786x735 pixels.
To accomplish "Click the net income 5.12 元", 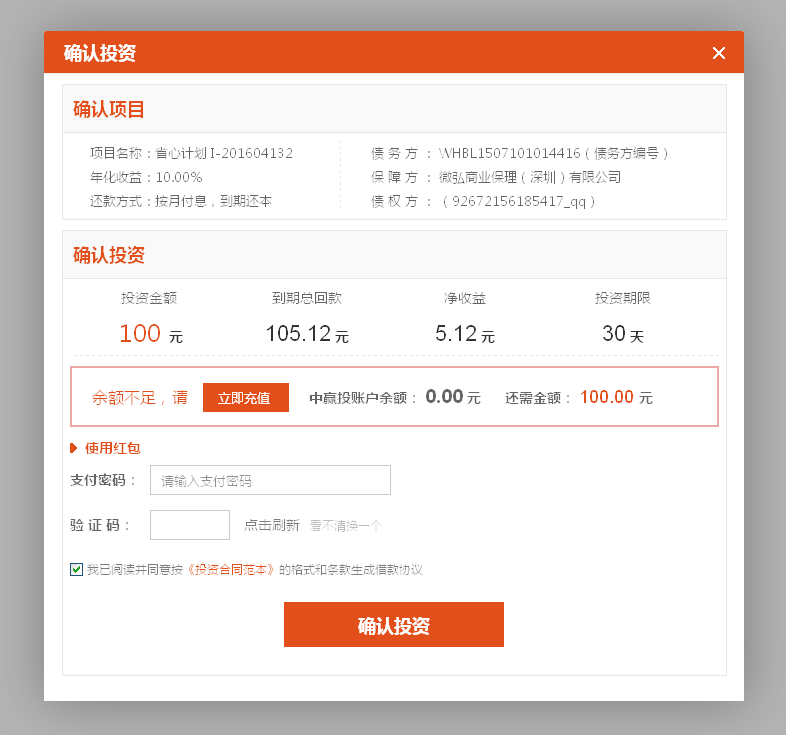I will pyautogui.click(x=465, y=333).
